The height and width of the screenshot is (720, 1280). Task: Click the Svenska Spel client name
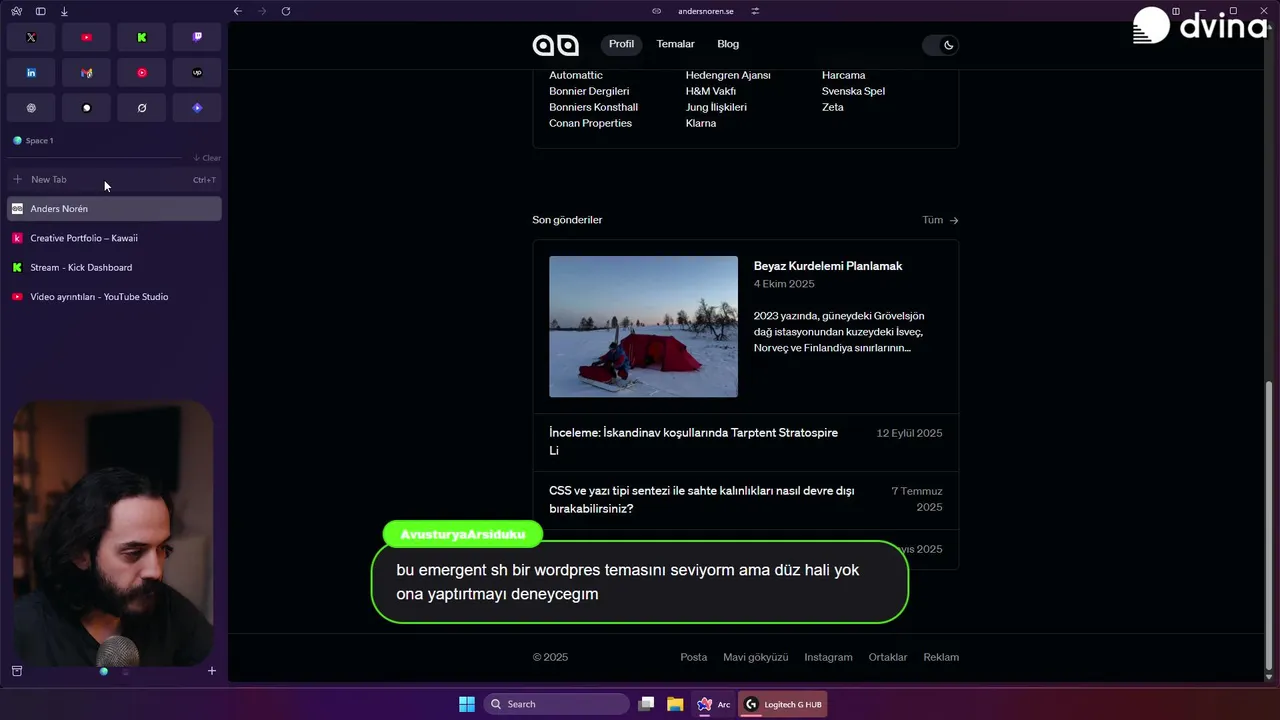[853, 91]
